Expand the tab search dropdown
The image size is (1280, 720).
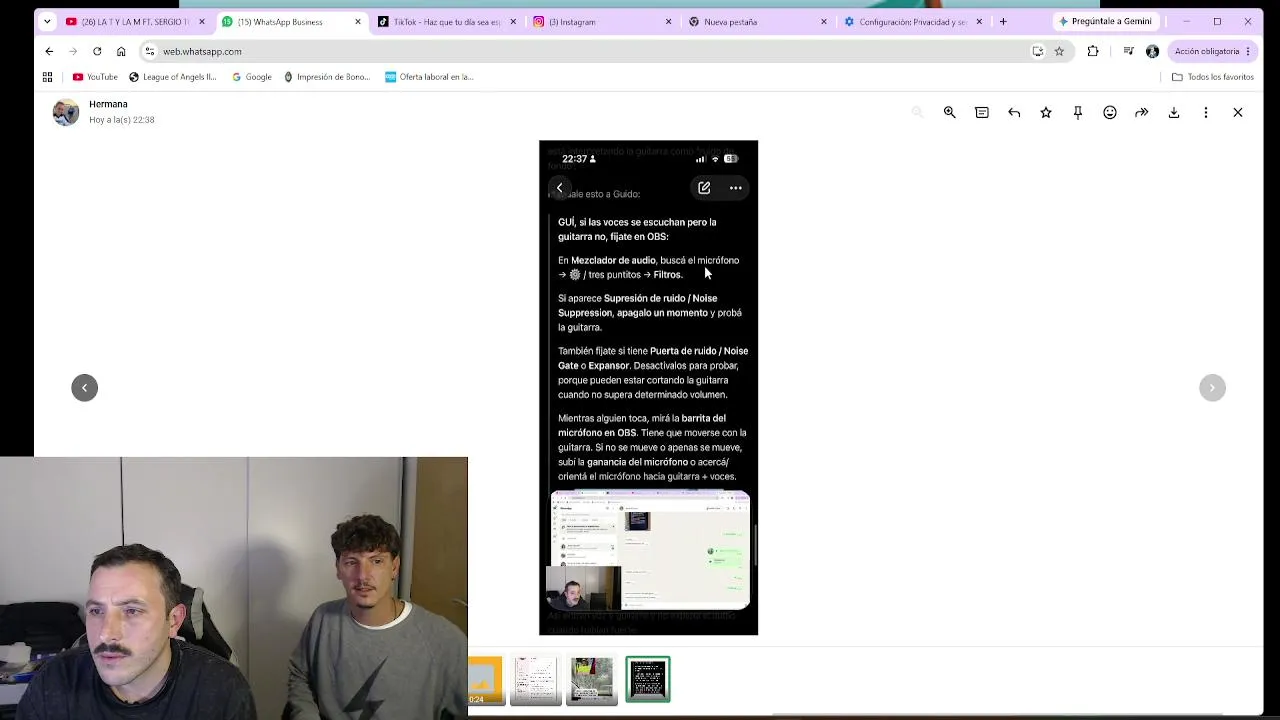[47, 22]
